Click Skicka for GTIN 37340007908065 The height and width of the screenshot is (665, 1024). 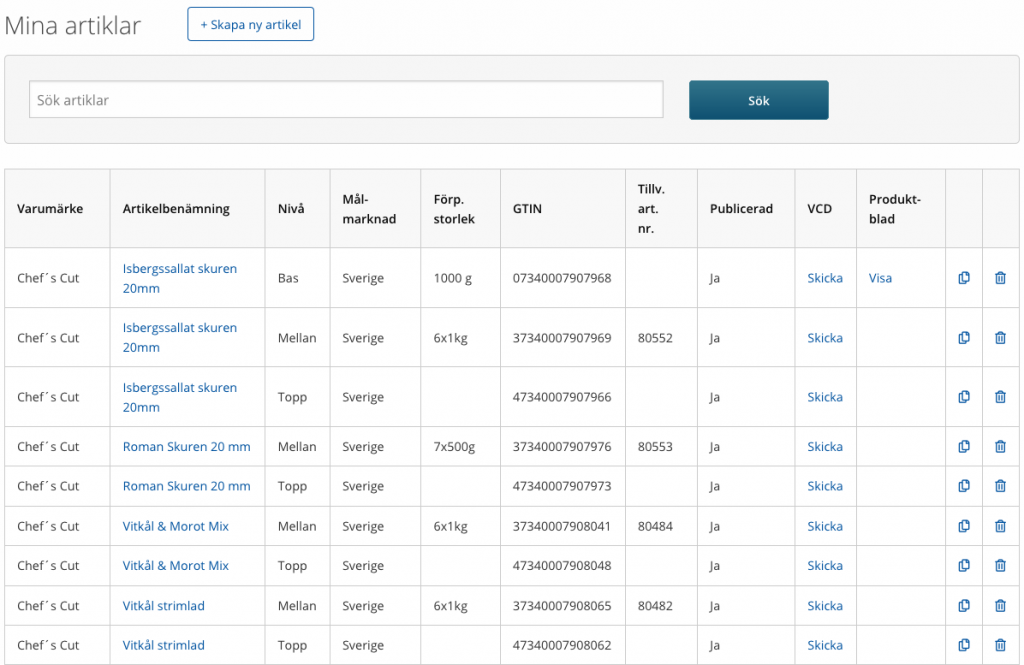pyautogui.click(x=825, y=606)
